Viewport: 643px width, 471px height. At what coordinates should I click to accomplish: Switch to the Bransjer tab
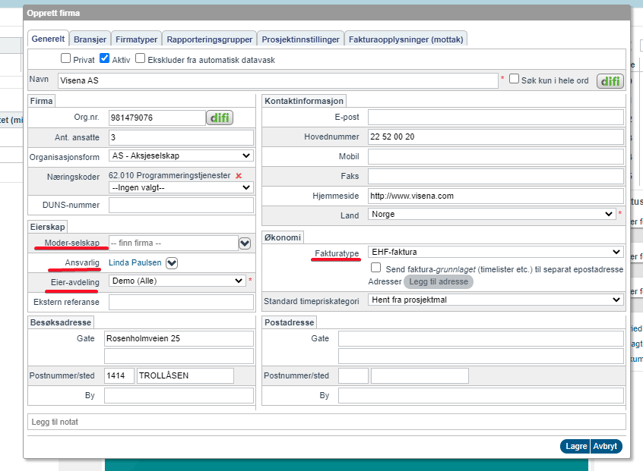click(x=90, y=39)
